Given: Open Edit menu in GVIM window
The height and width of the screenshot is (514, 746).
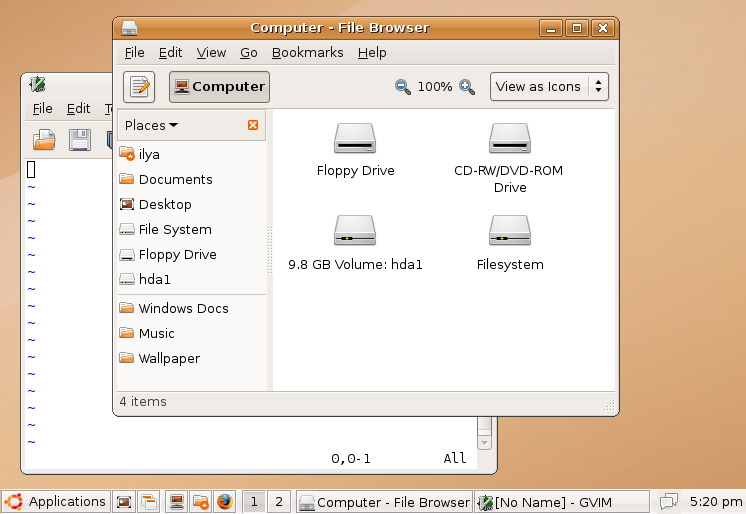Looking at the screenshot, I should point(79,109).
